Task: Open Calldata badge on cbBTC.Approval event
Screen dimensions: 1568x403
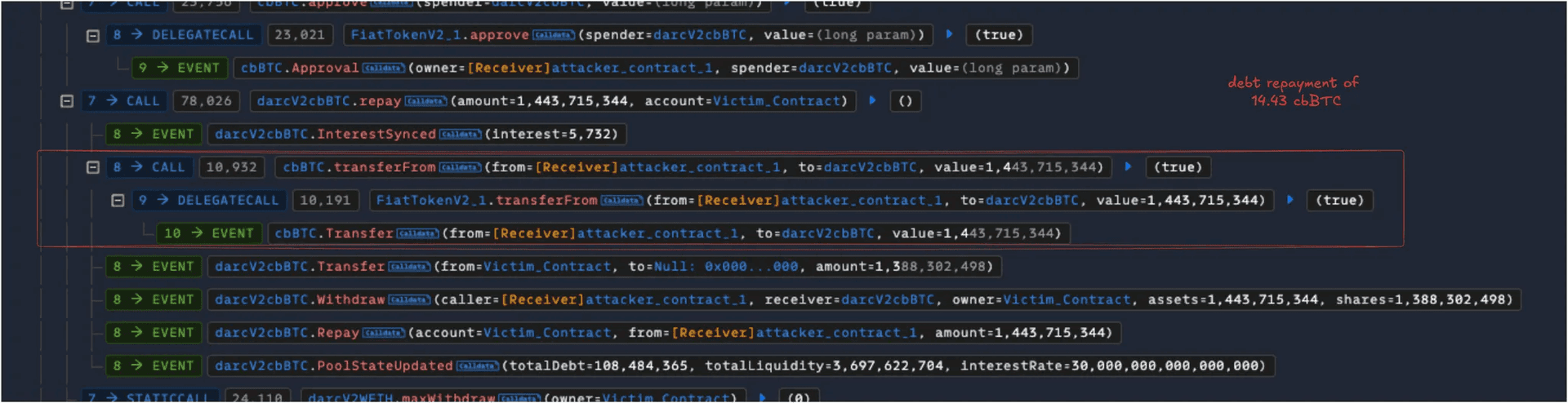Action: tap(383, 68)
